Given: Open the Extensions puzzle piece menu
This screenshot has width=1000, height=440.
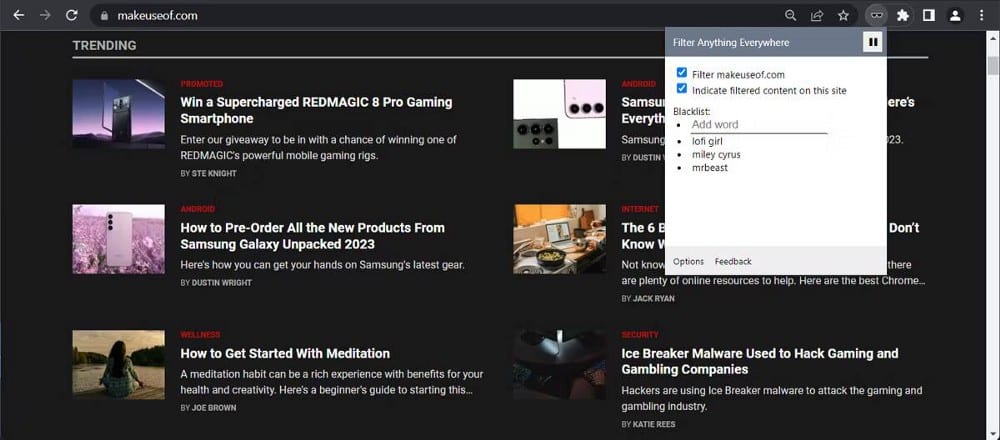Looking at the screenshot, I should coord(902,15).
